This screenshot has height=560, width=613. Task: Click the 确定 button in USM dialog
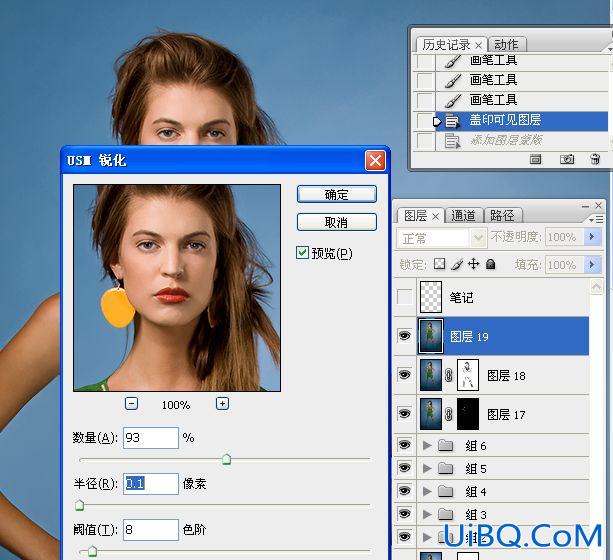(x=337, y=194)
